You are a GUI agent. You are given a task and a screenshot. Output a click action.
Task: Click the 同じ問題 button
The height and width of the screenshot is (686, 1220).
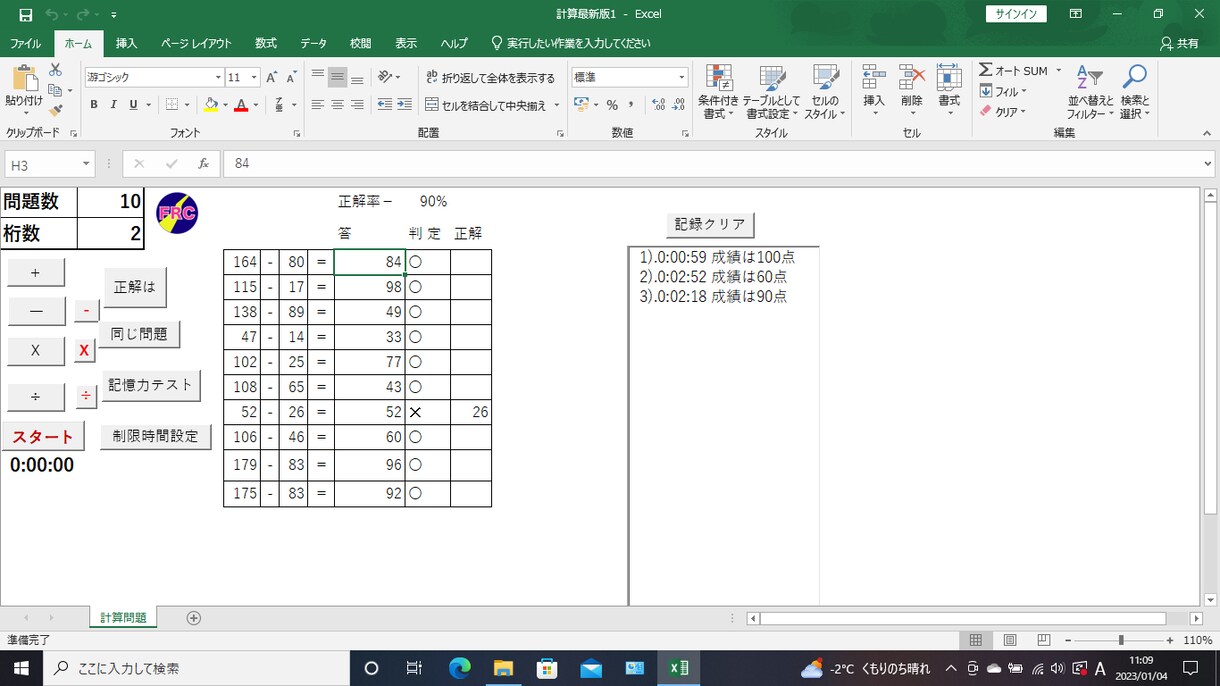pyautogui.click(x=139, y=335)
